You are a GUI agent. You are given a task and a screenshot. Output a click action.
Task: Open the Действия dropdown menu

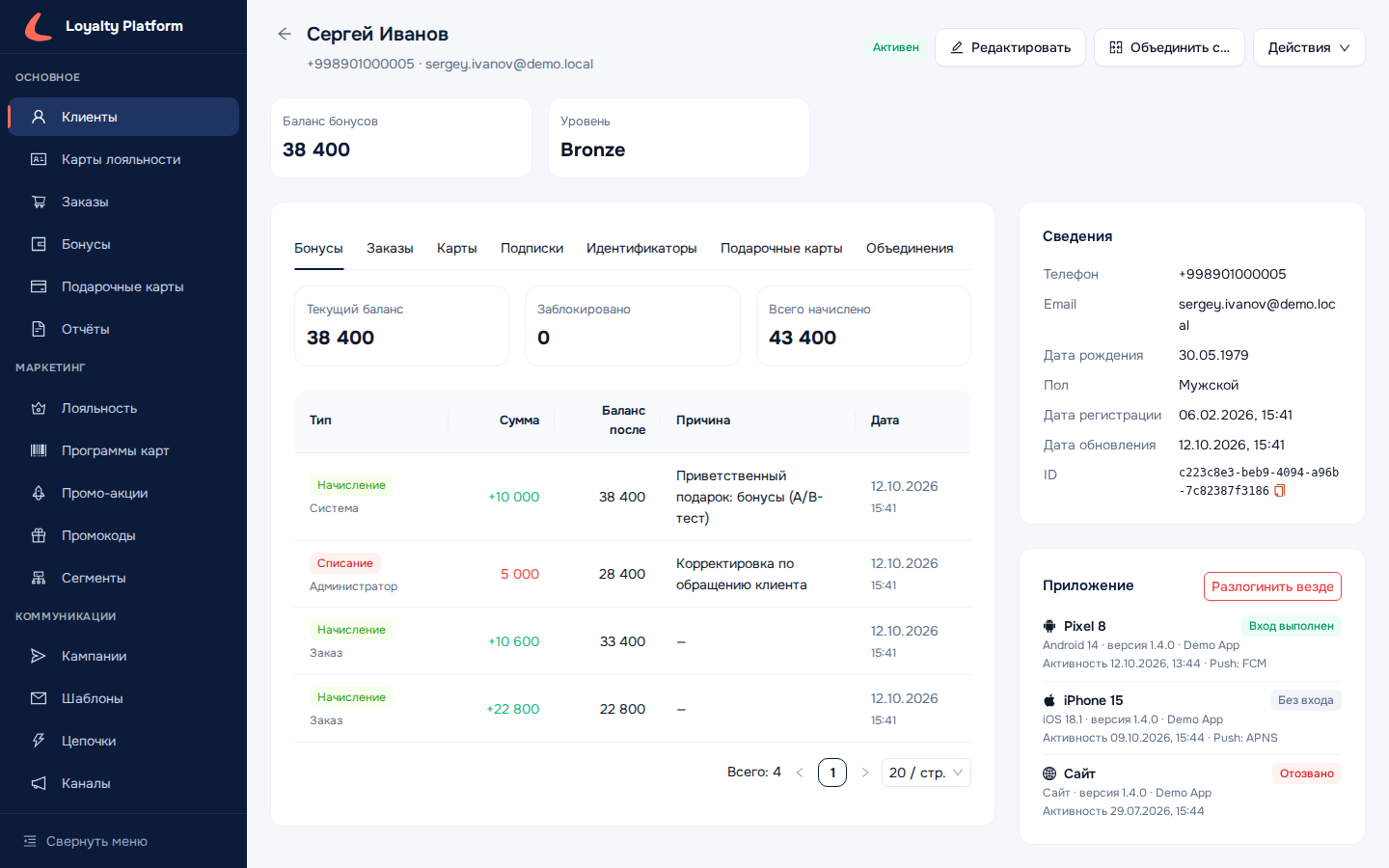click(x=1309, y=47)
